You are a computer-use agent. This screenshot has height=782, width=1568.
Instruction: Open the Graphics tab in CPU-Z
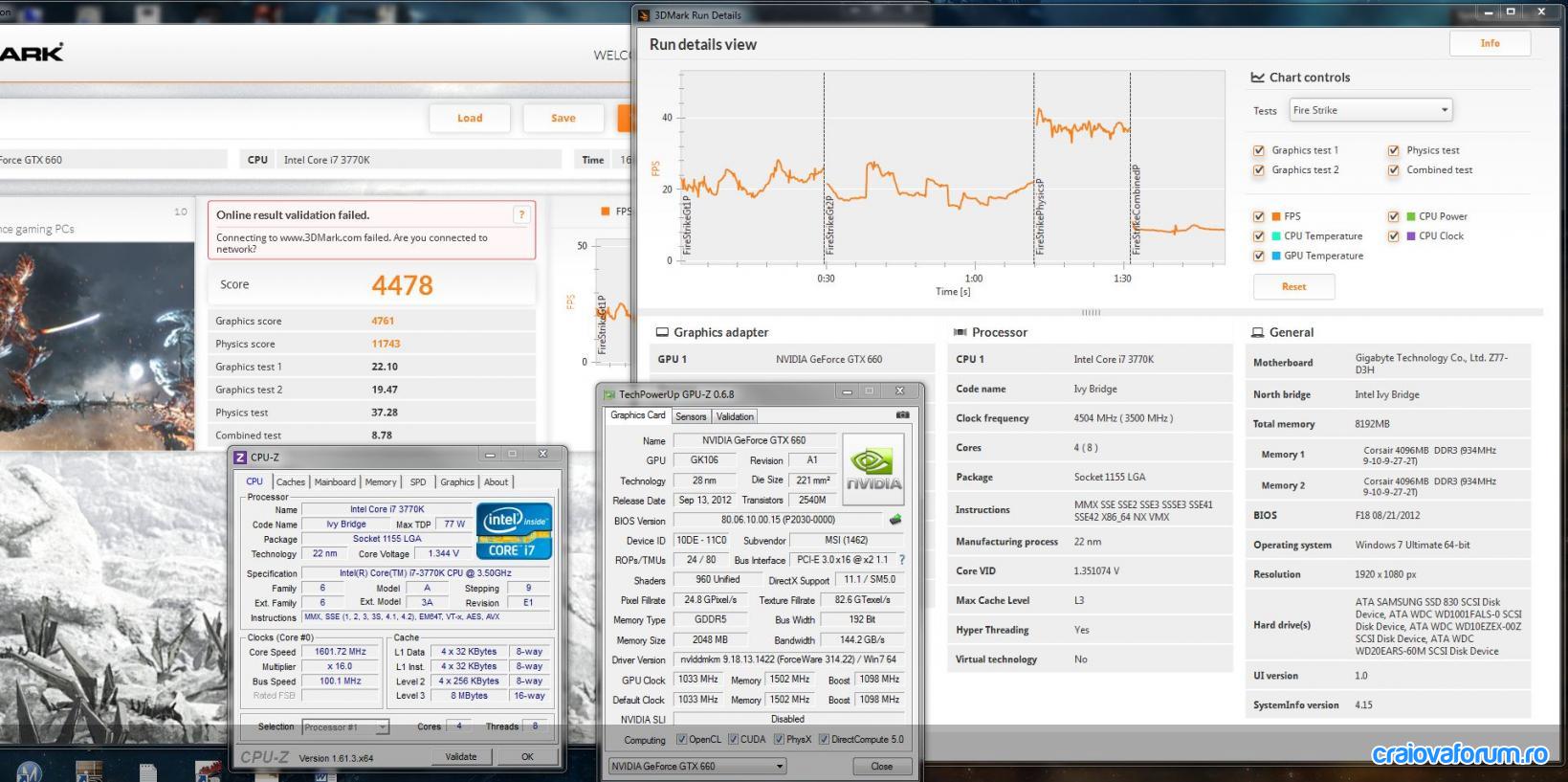tap(457, 482)
